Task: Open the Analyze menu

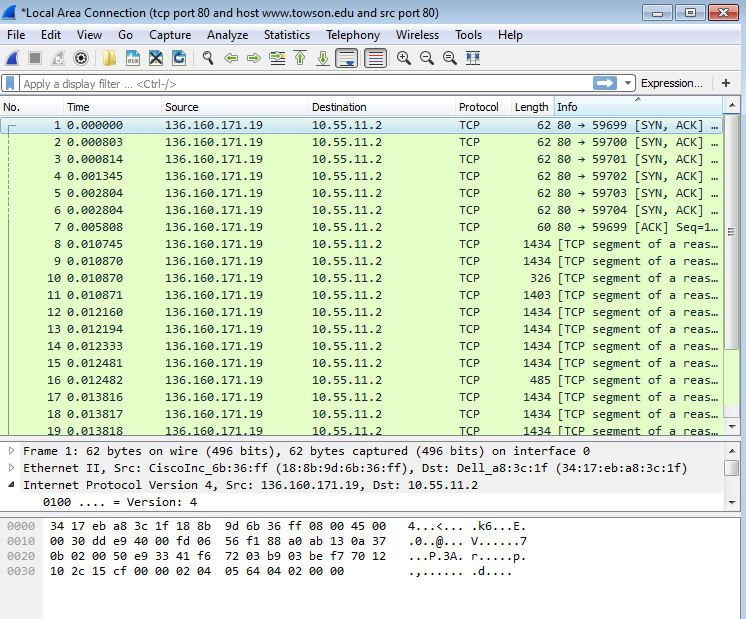Action: tap(227, 35)
